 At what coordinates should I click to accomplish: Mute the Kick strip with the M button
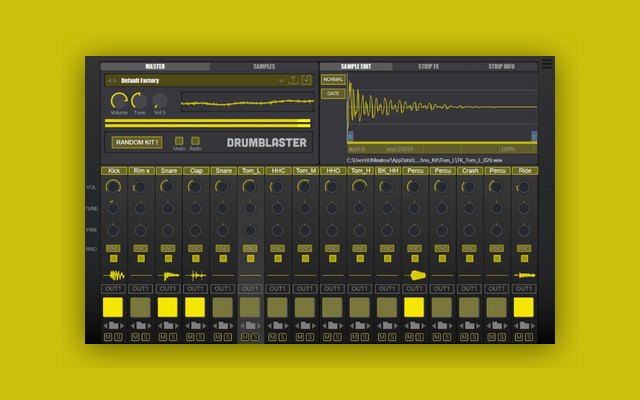[x=108, y=337]
